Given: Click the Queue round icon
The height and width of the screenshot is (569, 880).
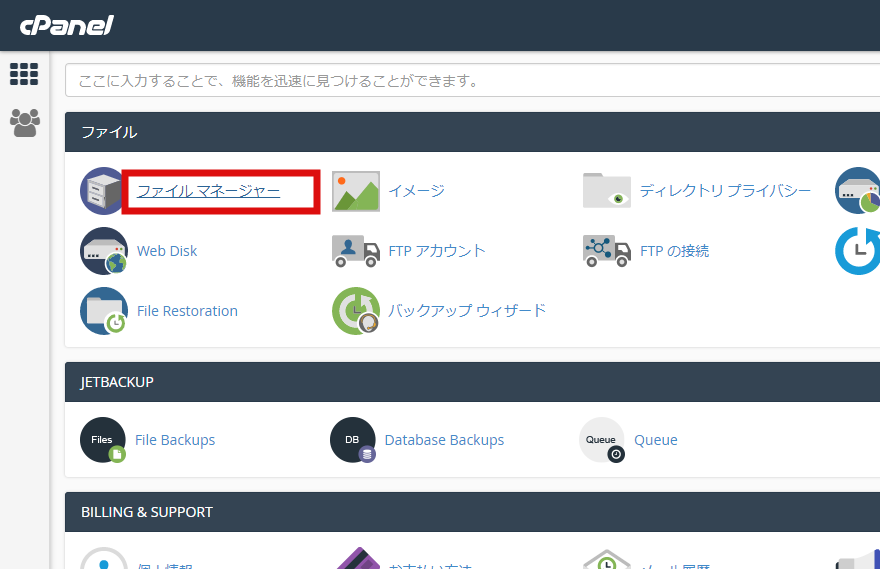Looking at the screenshot, I should point(602,440).
